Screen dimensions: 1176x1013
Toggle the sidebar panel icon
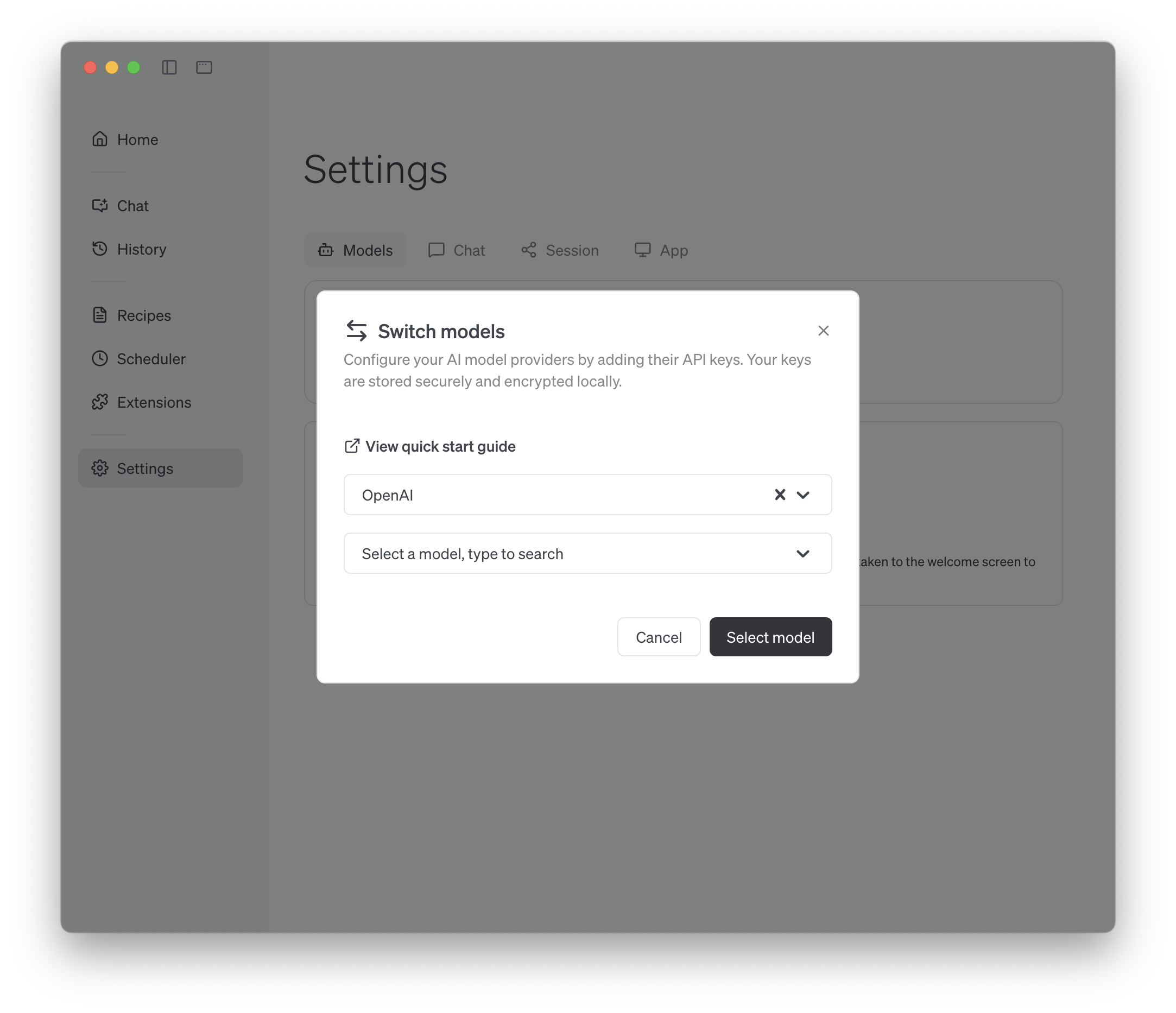[169, 67]
